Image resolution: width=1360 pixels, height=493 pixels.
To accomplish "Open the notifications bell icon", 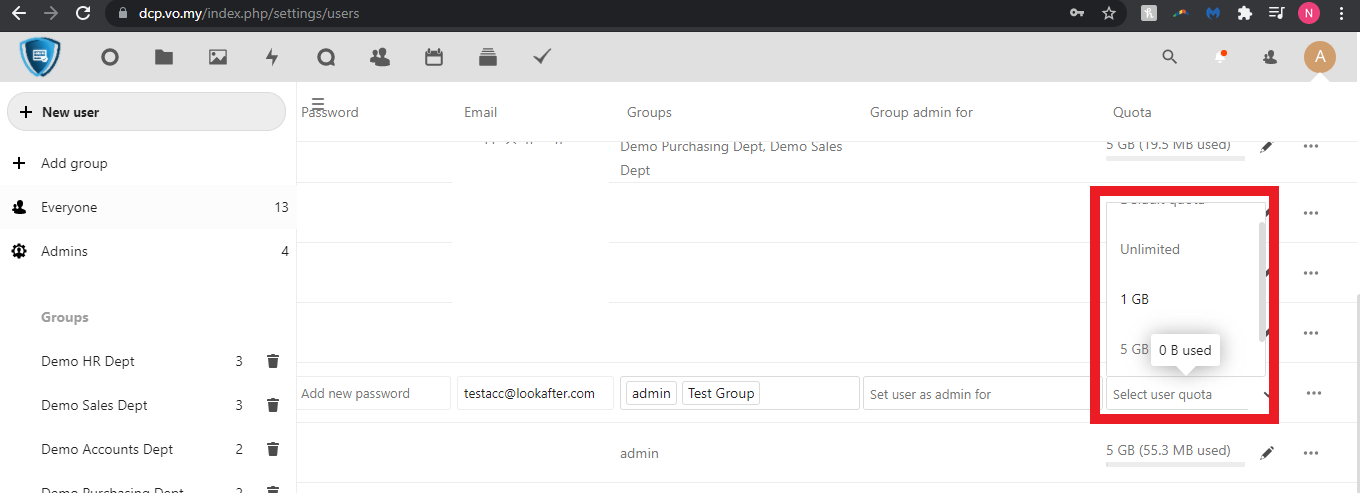I will point(1220,57).
